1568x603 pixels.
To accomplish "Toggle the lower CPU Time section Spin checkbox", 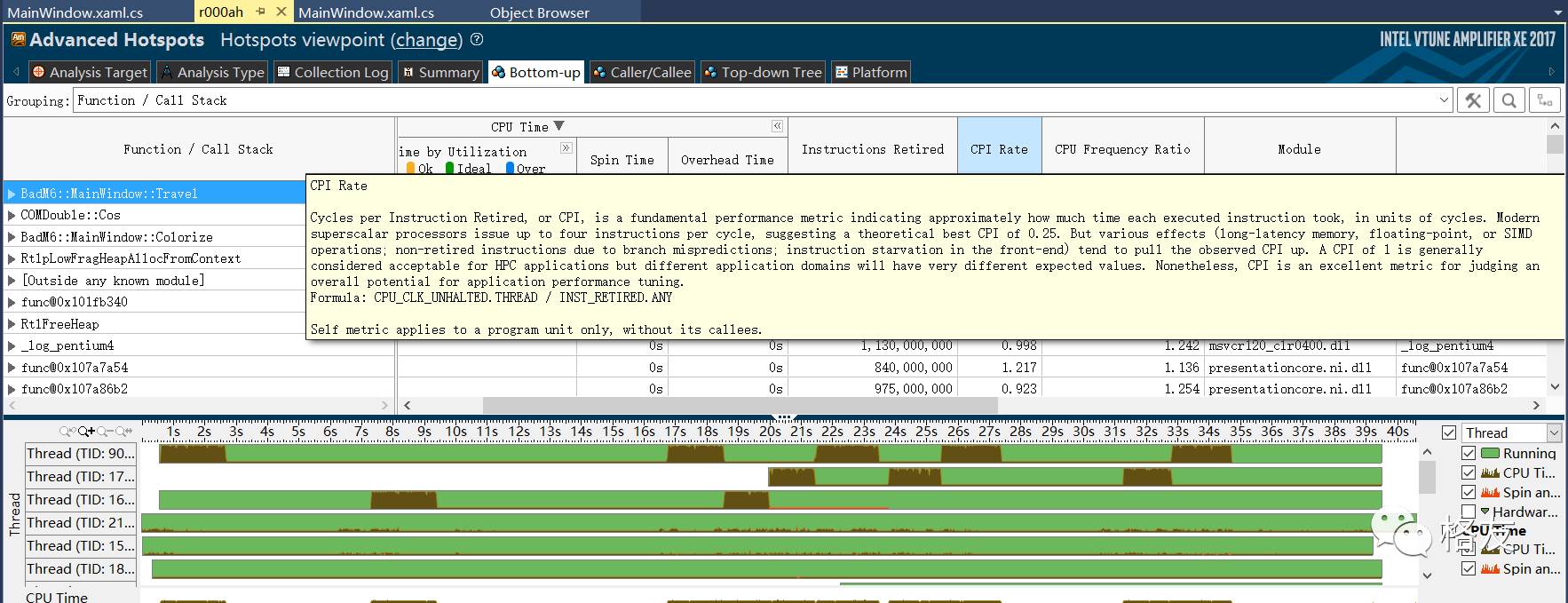I will point(1469,568).
